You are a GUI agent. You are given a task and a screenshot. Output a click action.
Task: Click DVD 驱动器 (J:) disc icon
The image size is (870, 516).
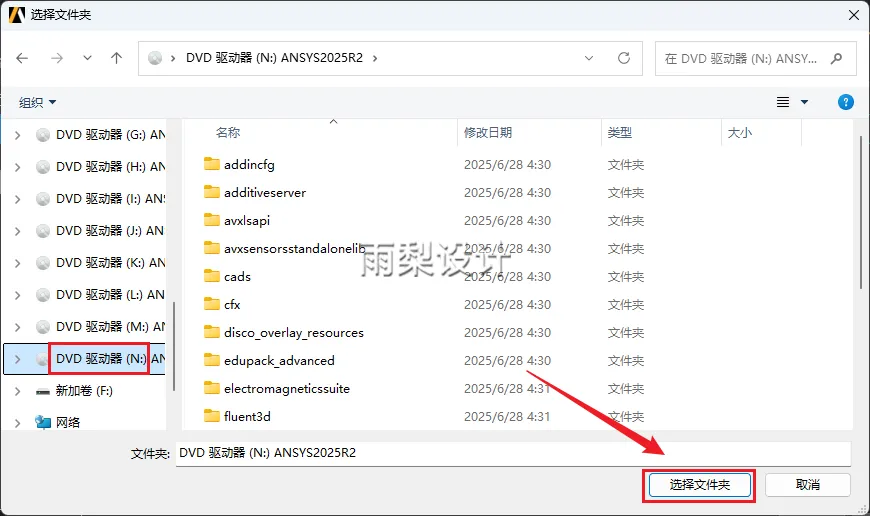[43, 231]
